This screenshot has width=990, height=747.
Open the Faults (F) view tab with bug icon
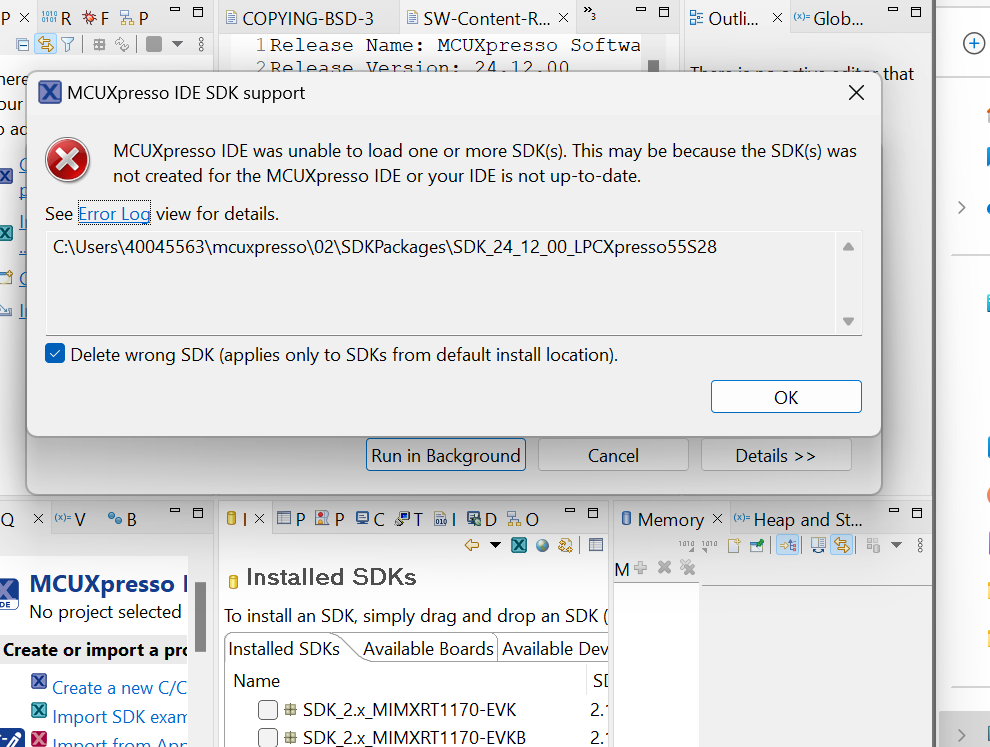(x=96, y=18)
